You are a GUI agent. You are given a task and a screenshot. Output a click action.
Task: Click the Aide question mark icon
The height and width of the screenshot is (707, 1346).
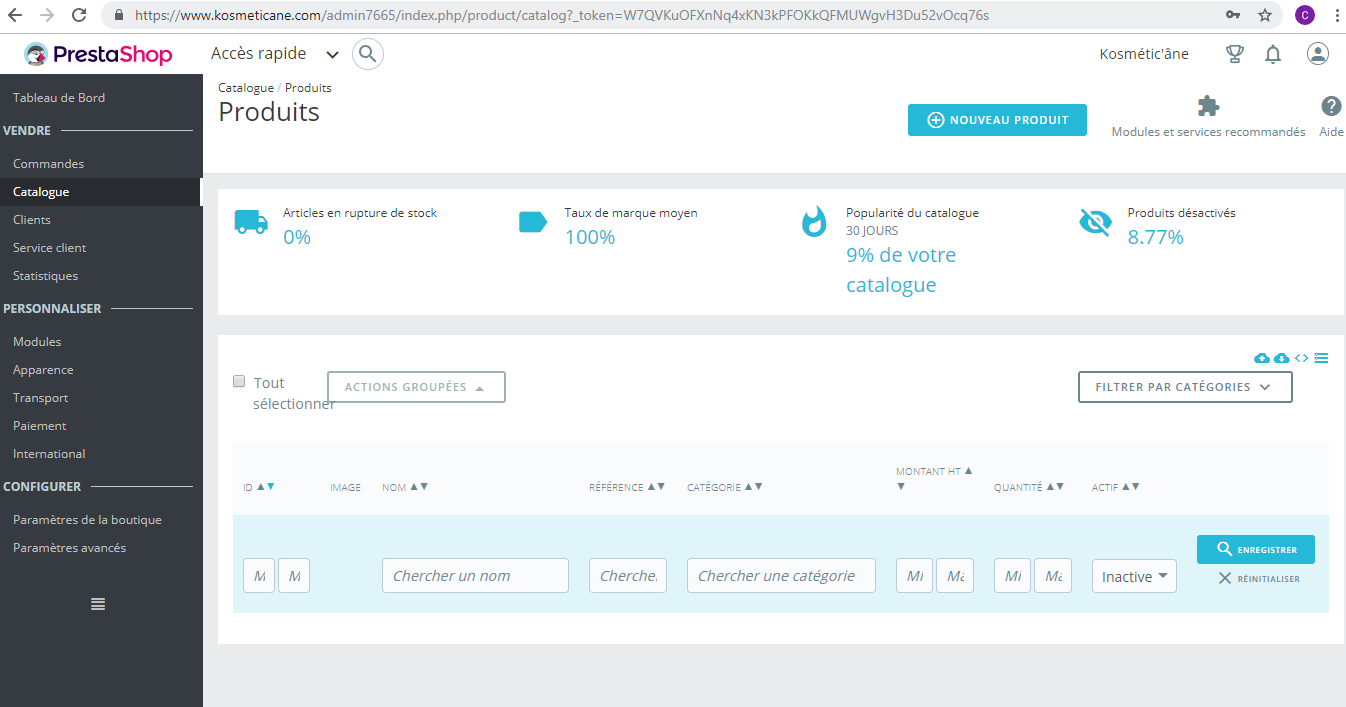pyautogui.click(x=1331, y=106)
